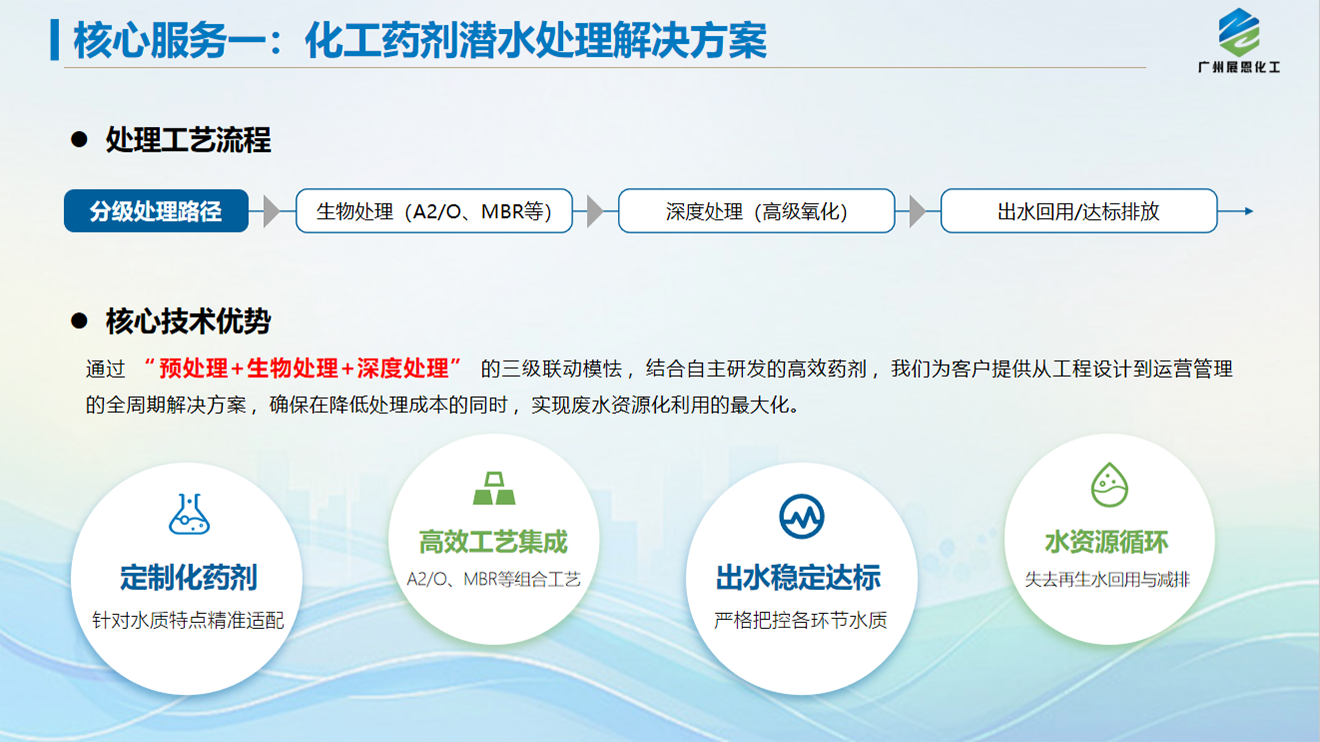Click the 处理工艺流程 section heading
This screenshot has width=1320, height=742.
pyautogui.click(x=188, y=140)
